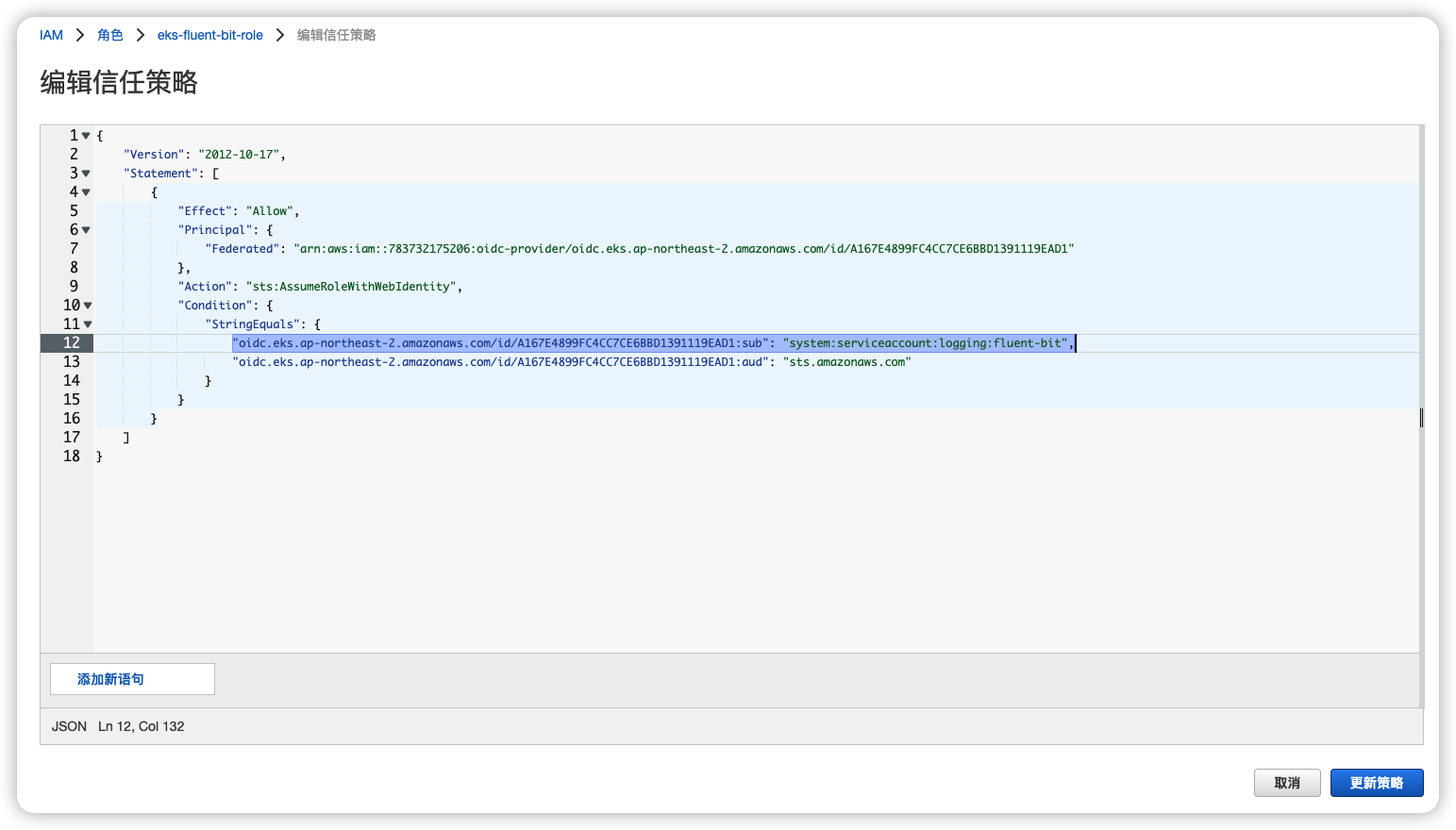Click the "Condition" key on line 10

pyautogui.click(x=215, y=306)
